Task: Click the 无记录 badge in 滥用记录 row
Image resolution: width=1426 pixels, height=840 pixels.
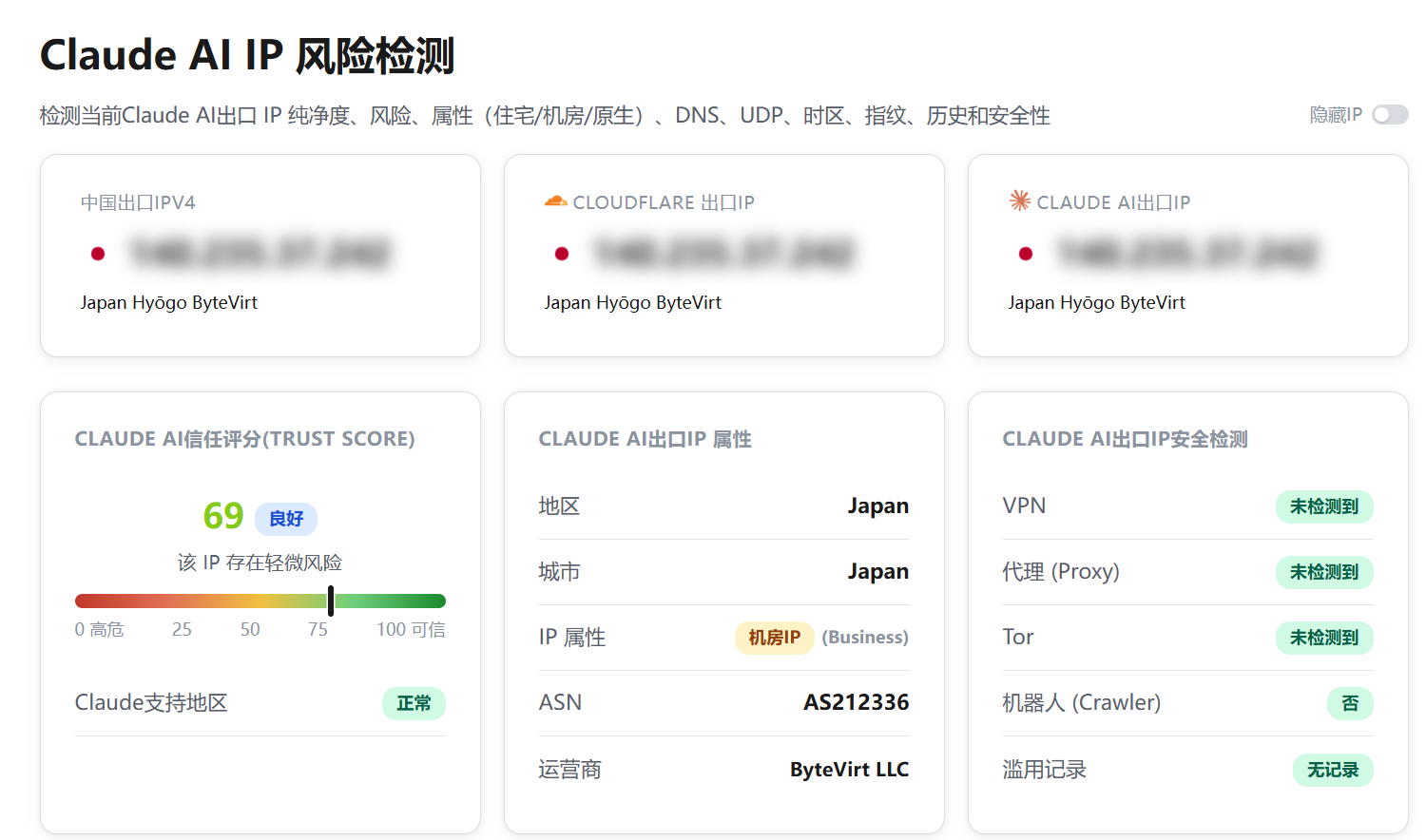Action: pos(1333,770)
